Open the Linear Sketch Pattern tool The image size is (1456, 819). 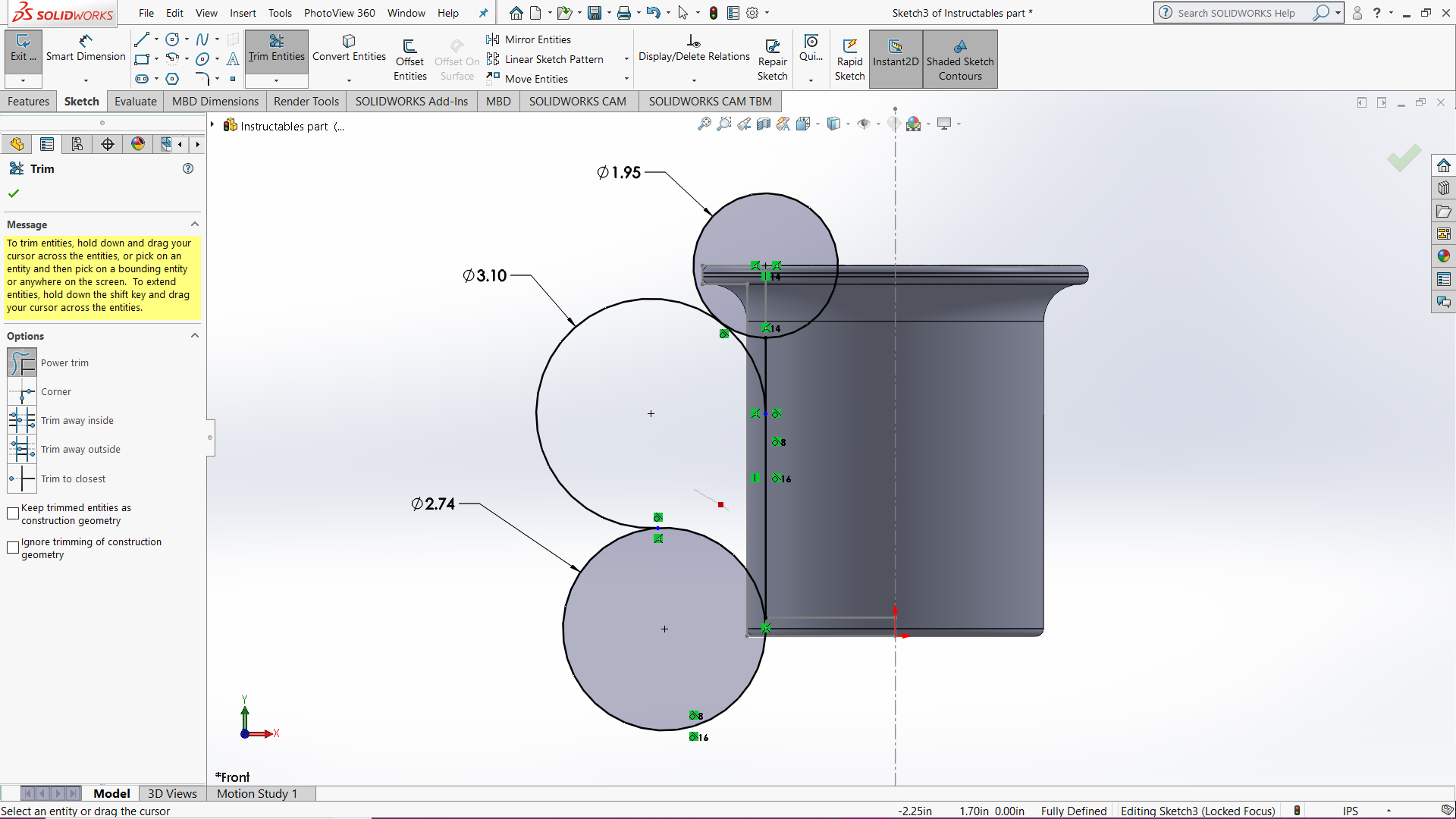[x=554, y=58]
